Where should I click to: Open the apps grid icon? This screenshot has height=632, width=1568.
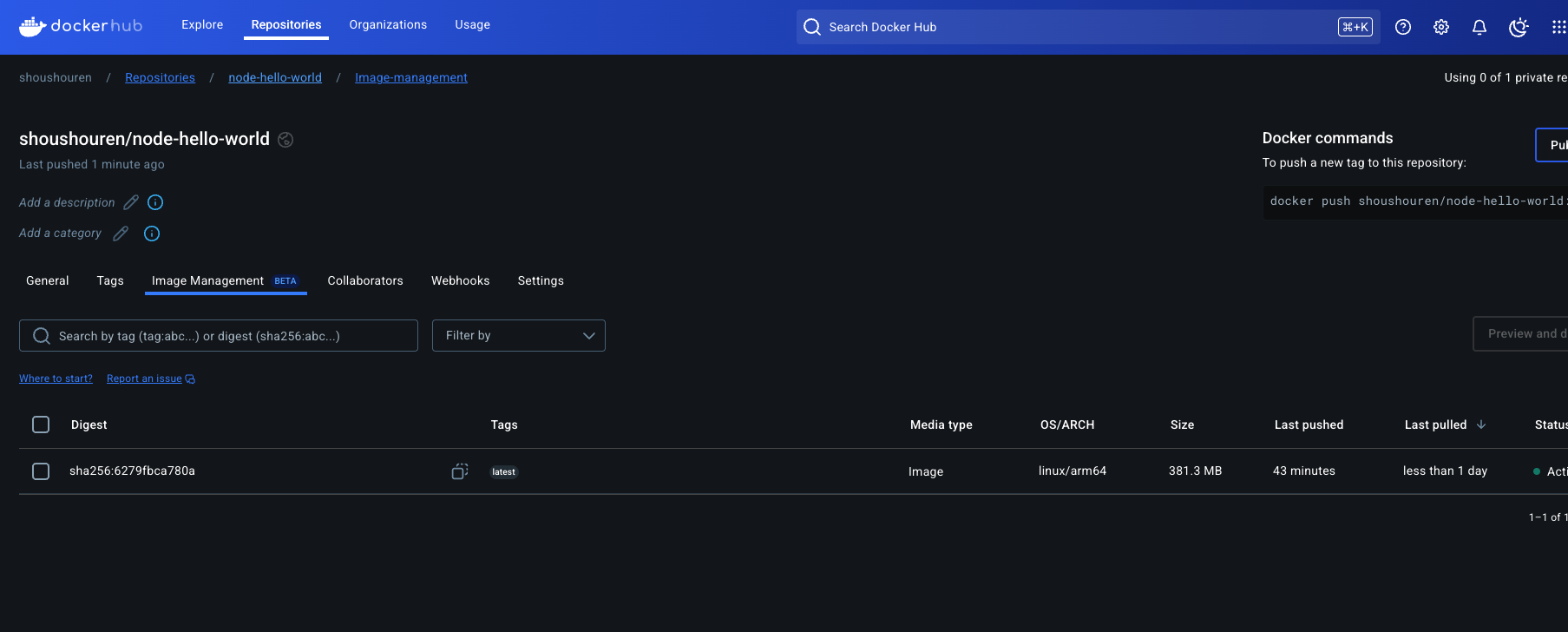click(x=1558, y=27)
